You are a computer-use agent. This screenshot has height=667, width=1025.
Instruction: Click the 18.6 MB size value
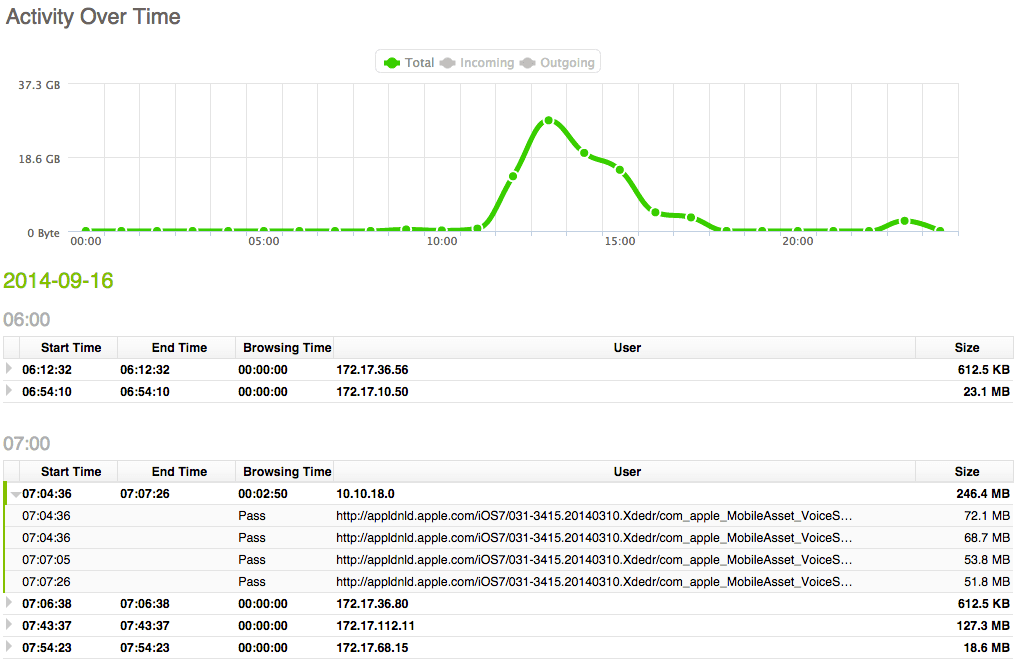click(x=986, y=648)
